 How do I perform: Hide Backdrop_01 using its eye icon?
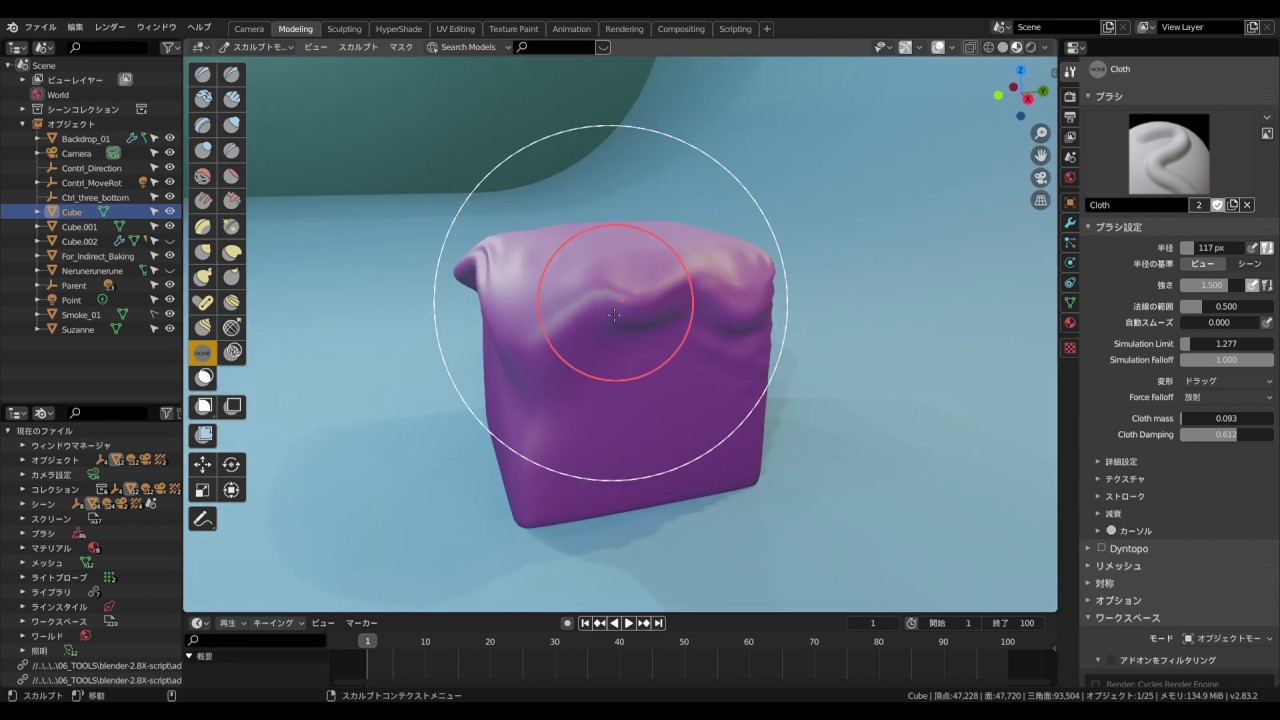point(170,138)
